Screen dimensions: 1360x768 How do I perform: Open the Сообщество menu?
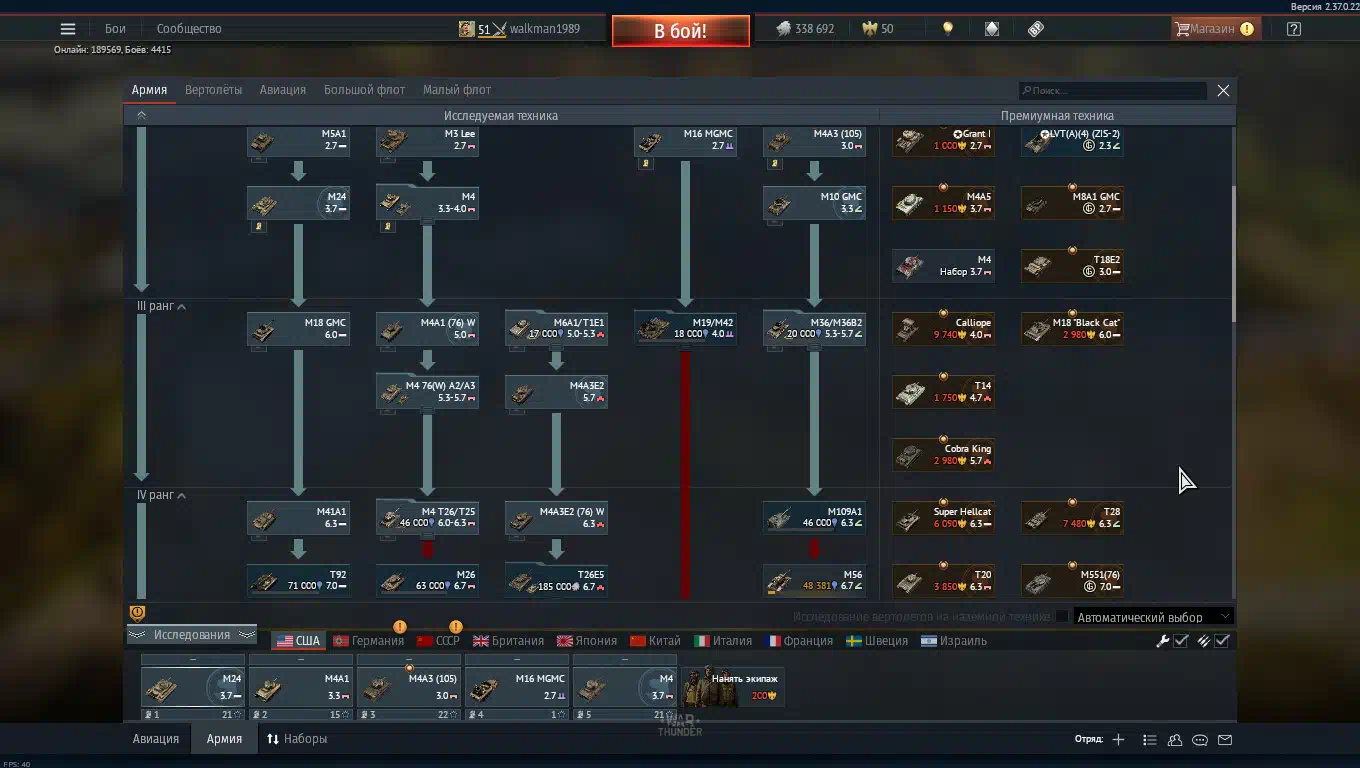click(189, 29)
